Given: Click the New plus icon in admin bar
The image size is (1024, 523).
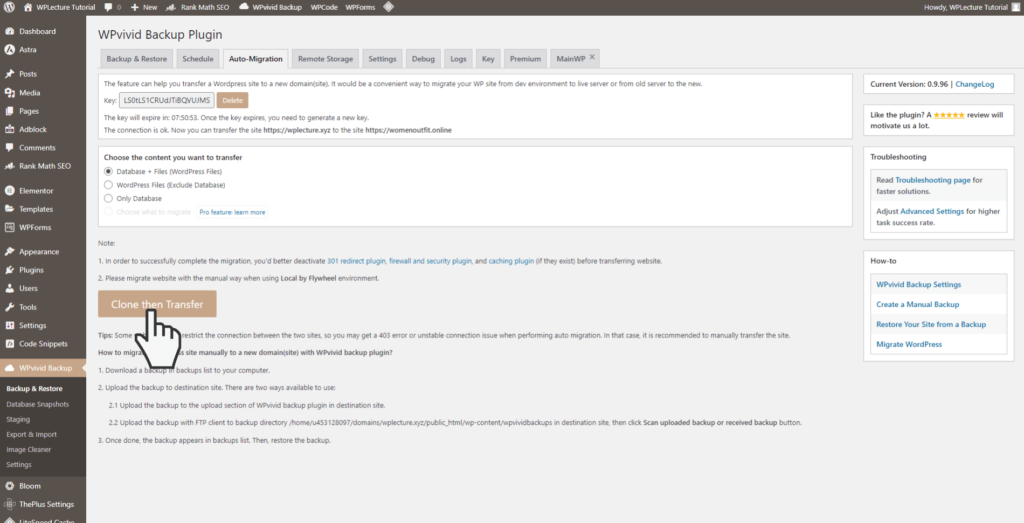Looking at the screenshot, I should click(x=134, y=7).
